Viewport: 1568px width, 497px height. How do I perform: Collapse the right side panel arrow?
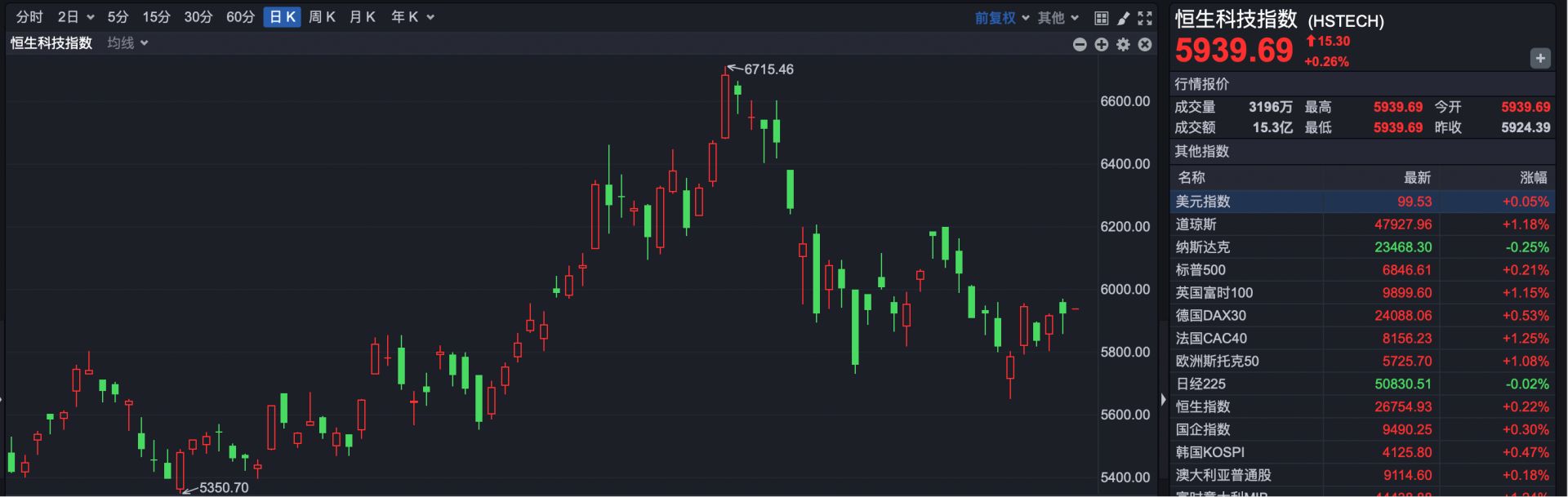pos(1164,399)
